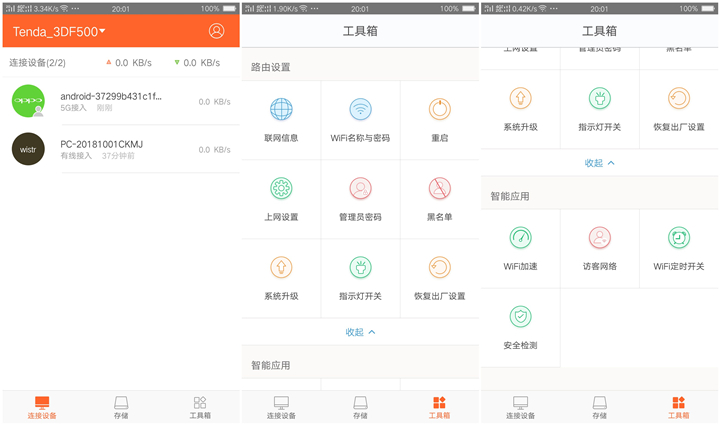Tap the 有线接入 label under PC device
720x425 pixels.
(x=76, y=156)
